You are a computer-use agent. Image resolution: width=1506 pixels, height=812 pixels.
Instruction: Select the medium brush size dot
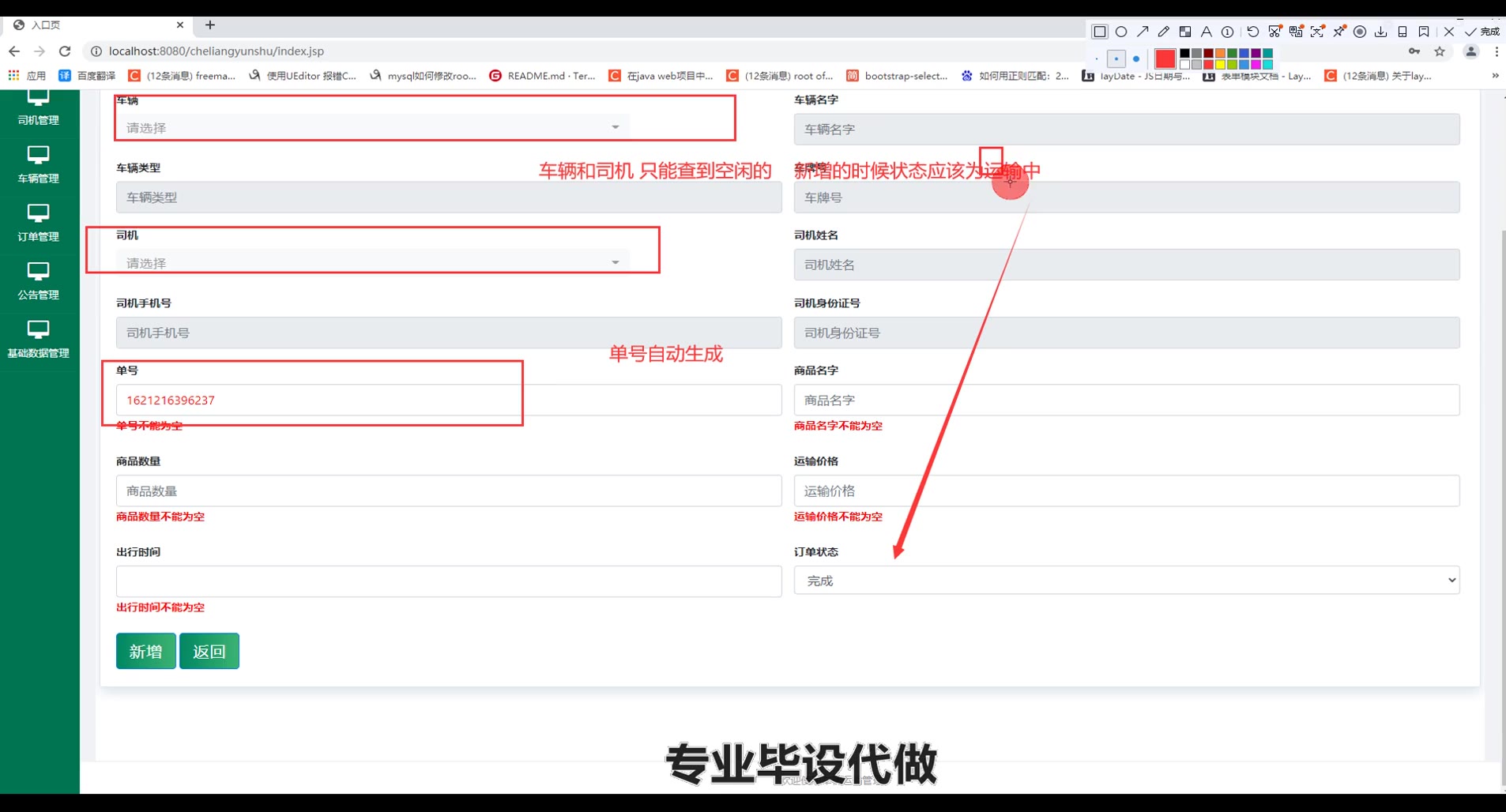[x=1116, y=58]
